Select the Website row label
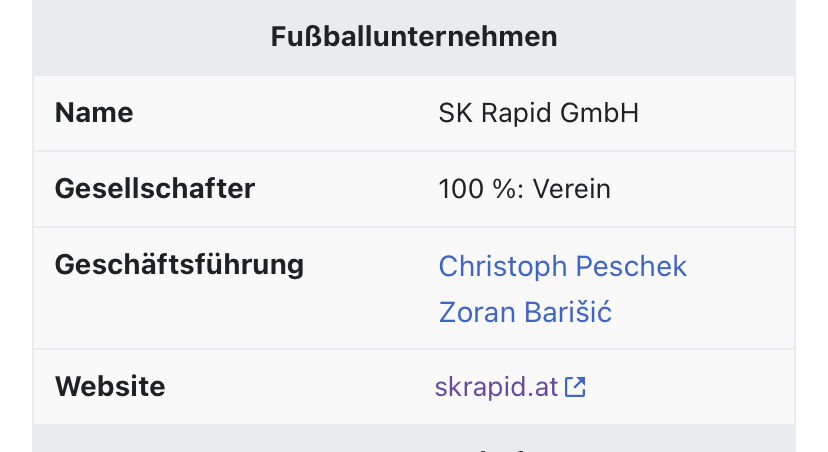Viewport: 828px width, 452px height. (110, 387)
